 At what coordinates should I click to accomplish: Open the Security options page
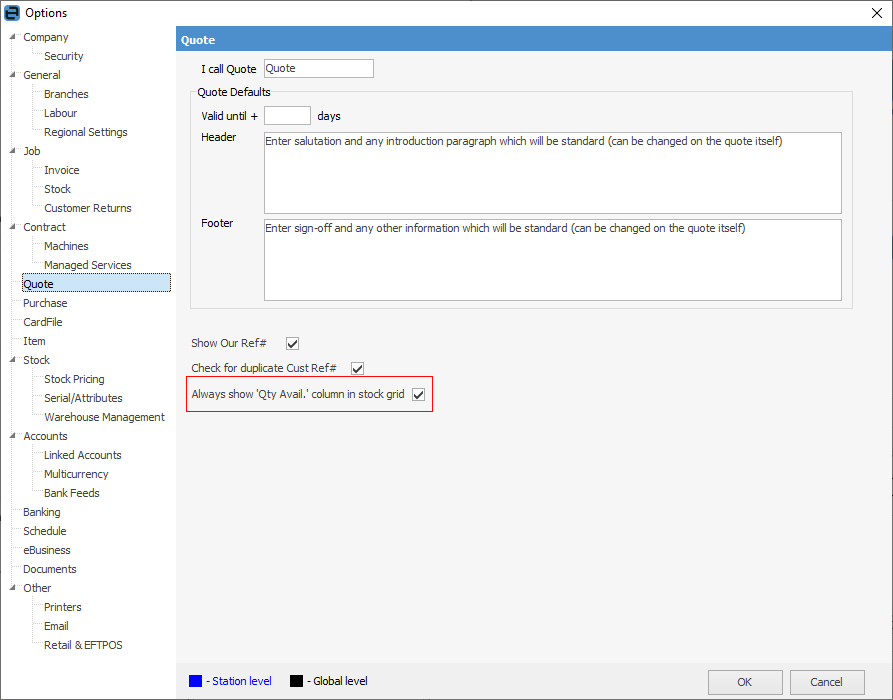64,57
